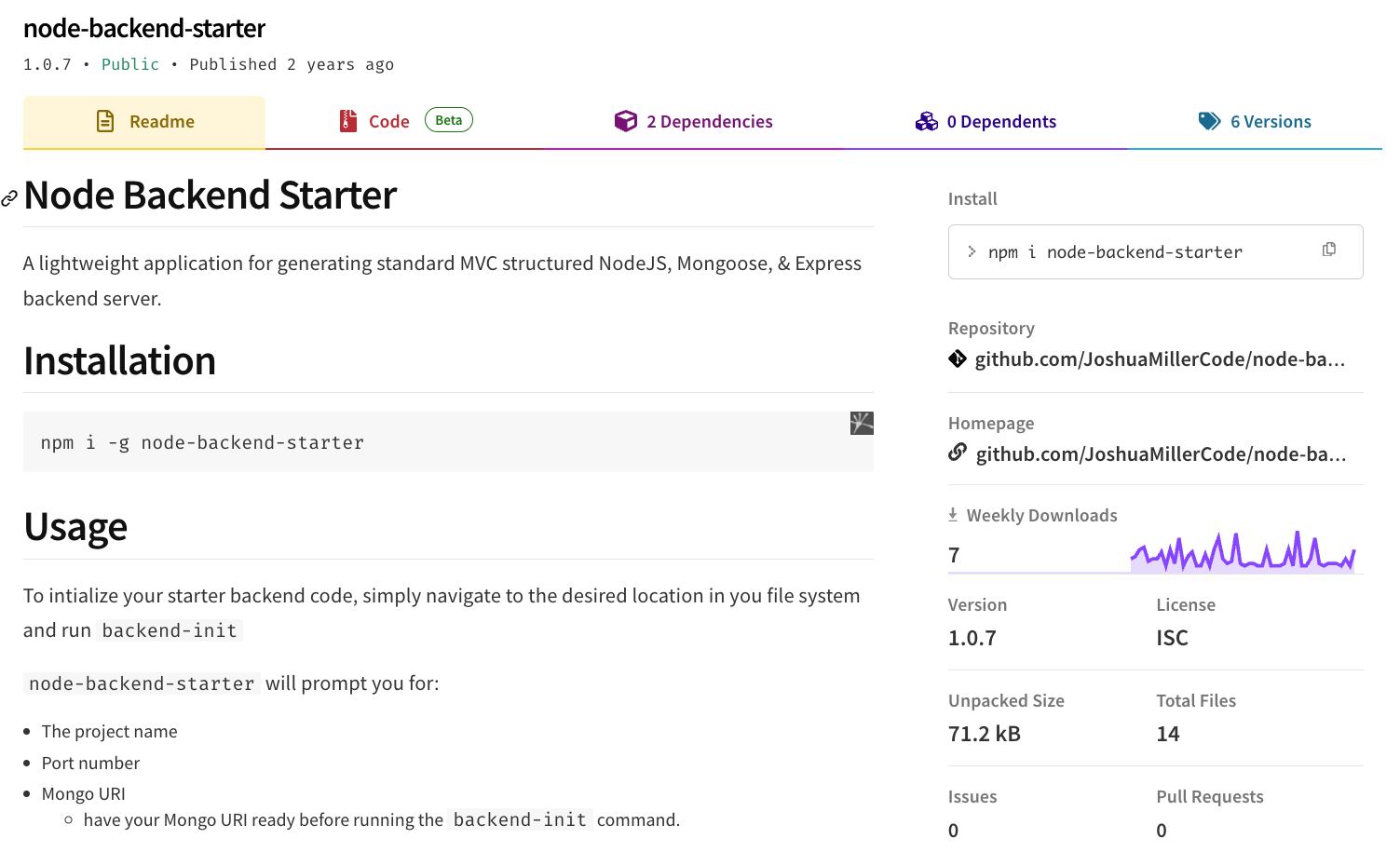Screen dimensions: 1400x852
Task: Click the Code zip file icon
Action: point(348,121)
